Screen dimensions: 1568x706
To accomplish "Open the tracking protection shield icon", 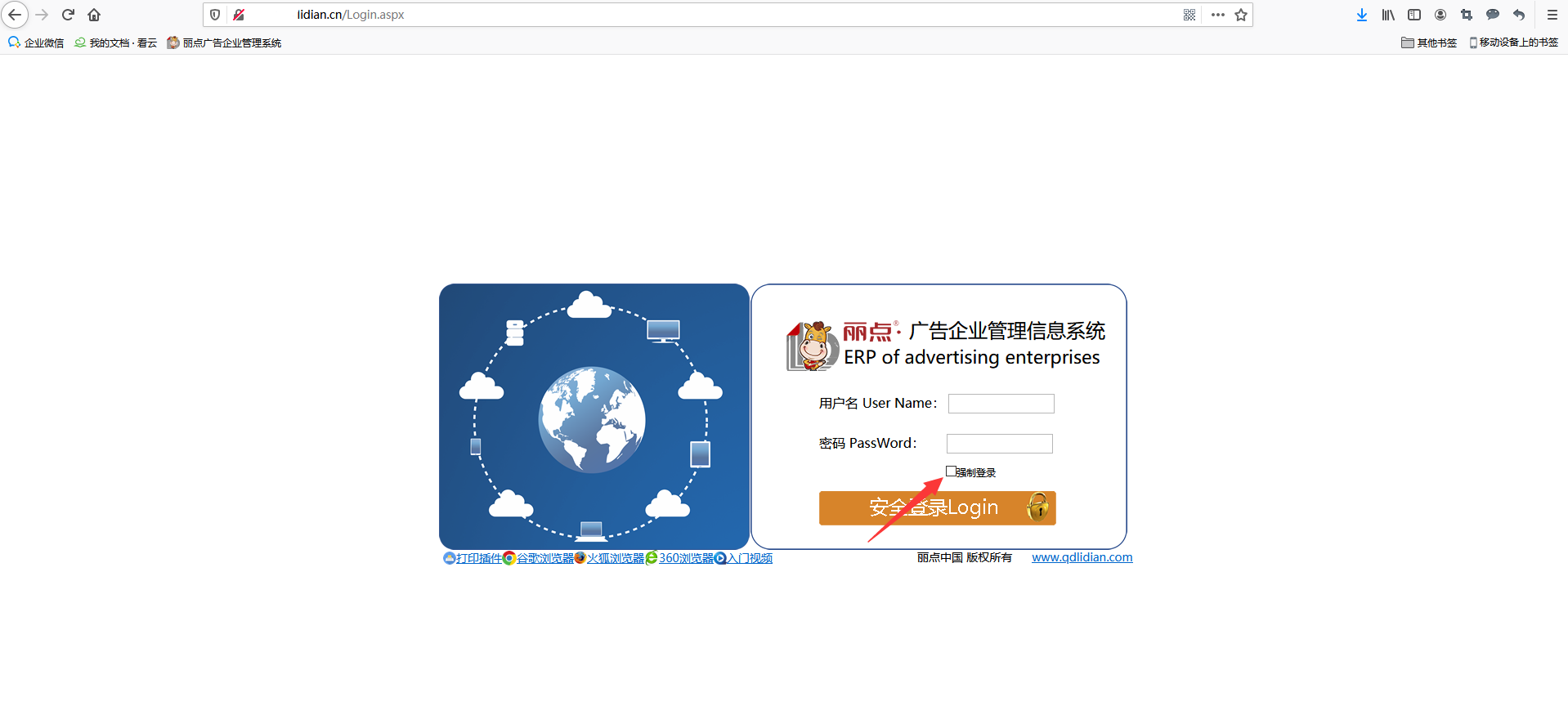I will click(215, 15).
